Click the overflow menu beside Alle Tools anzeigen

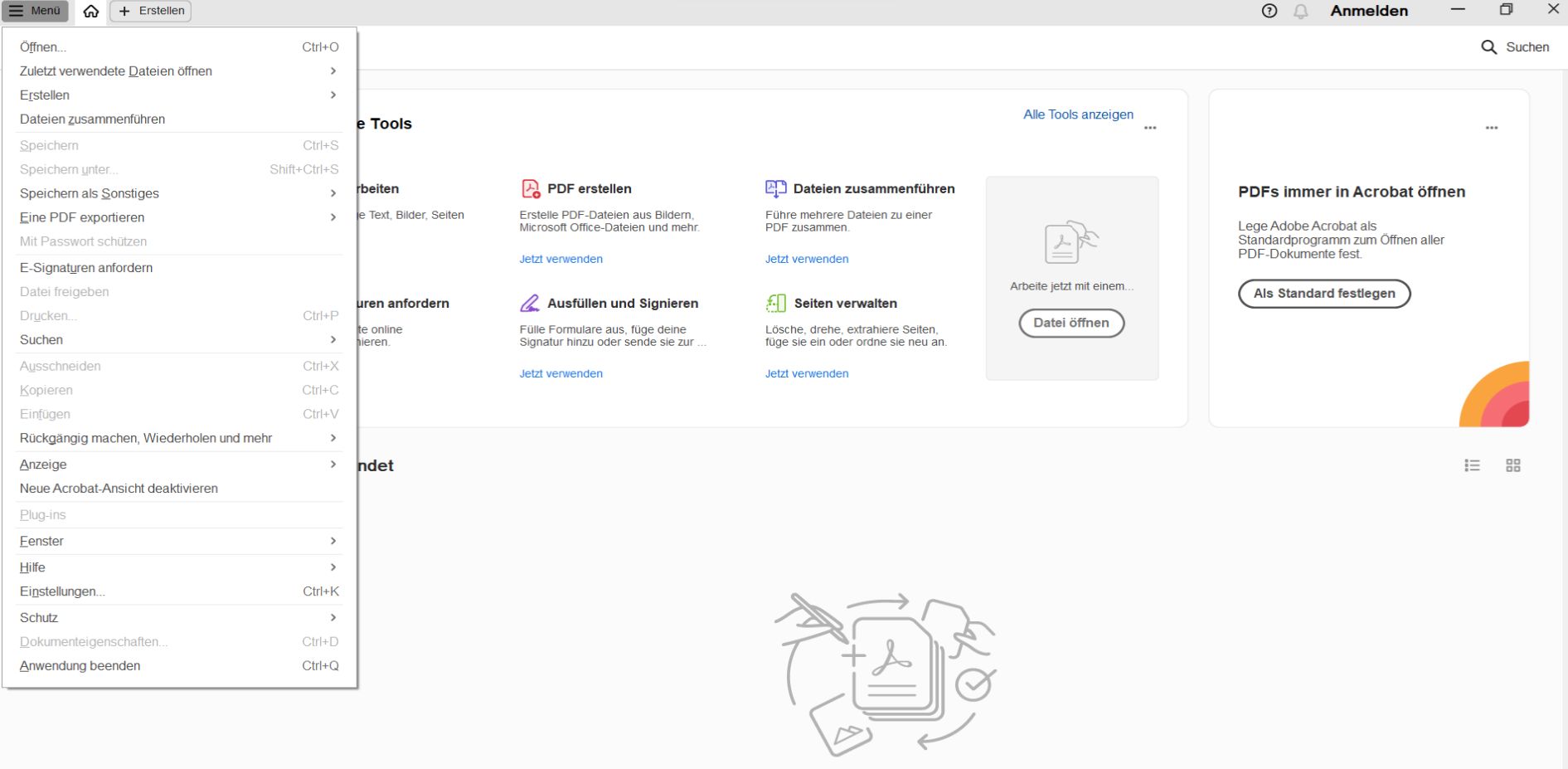point(1150,127)
